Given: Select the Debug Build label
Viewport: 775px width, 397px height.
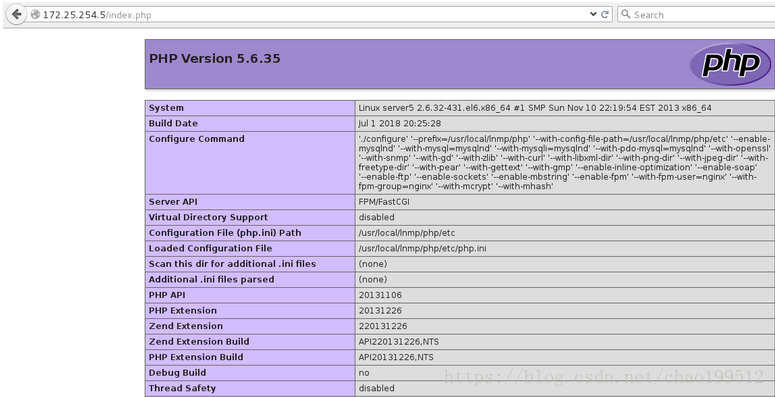Looking at the screenshot, I should coord(177,373).
